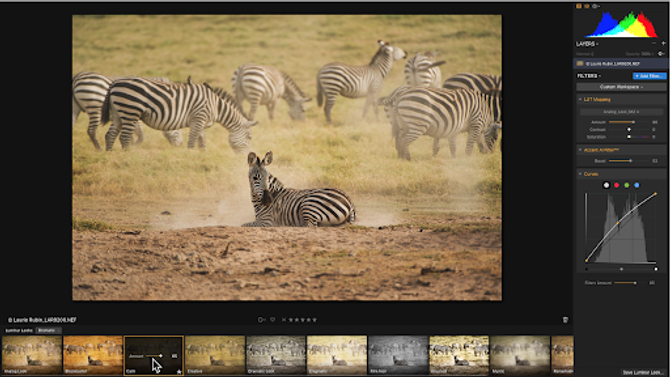Collapse the Curves filter section
Screen dimensions: 670x377
(580, 174)
